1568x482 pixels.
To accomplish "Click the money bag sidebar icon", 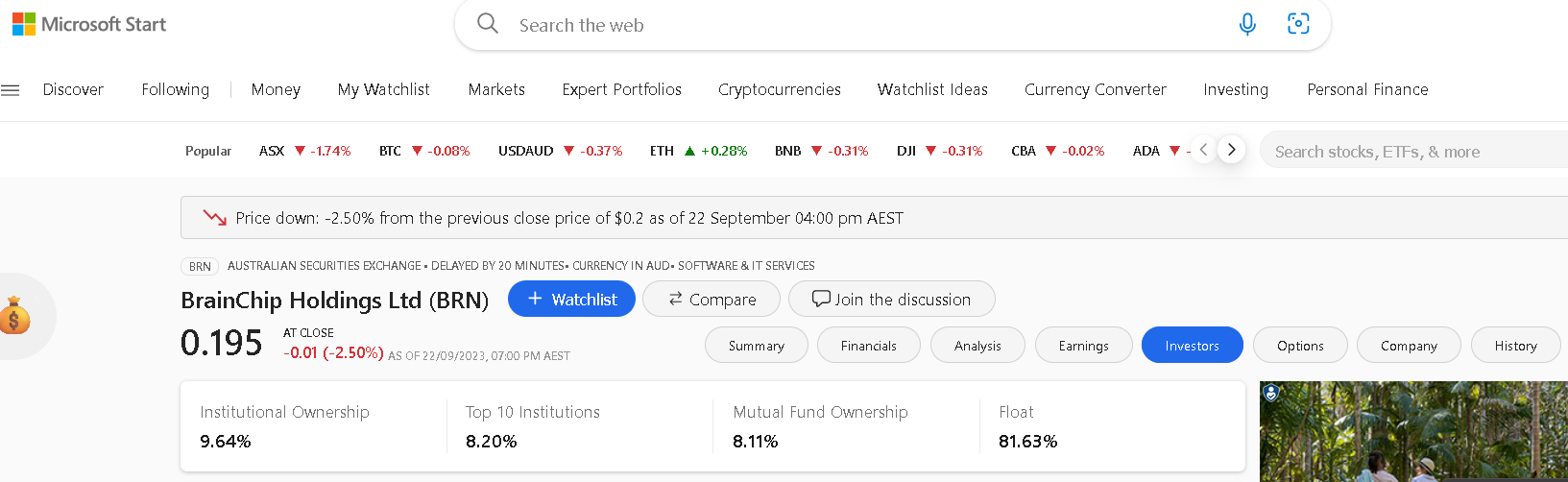I will click(x=15, y=316).
